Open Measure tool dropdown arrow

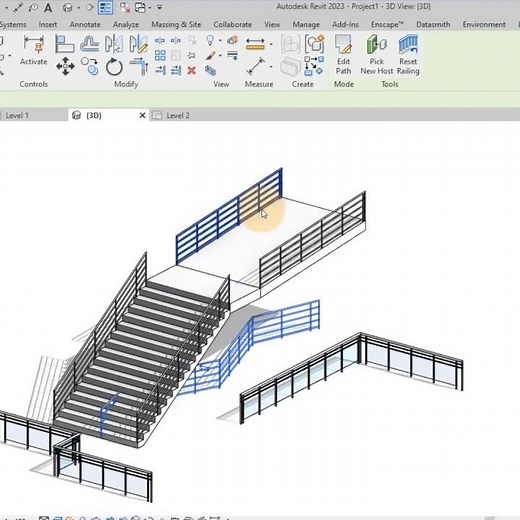coord(271,44)
